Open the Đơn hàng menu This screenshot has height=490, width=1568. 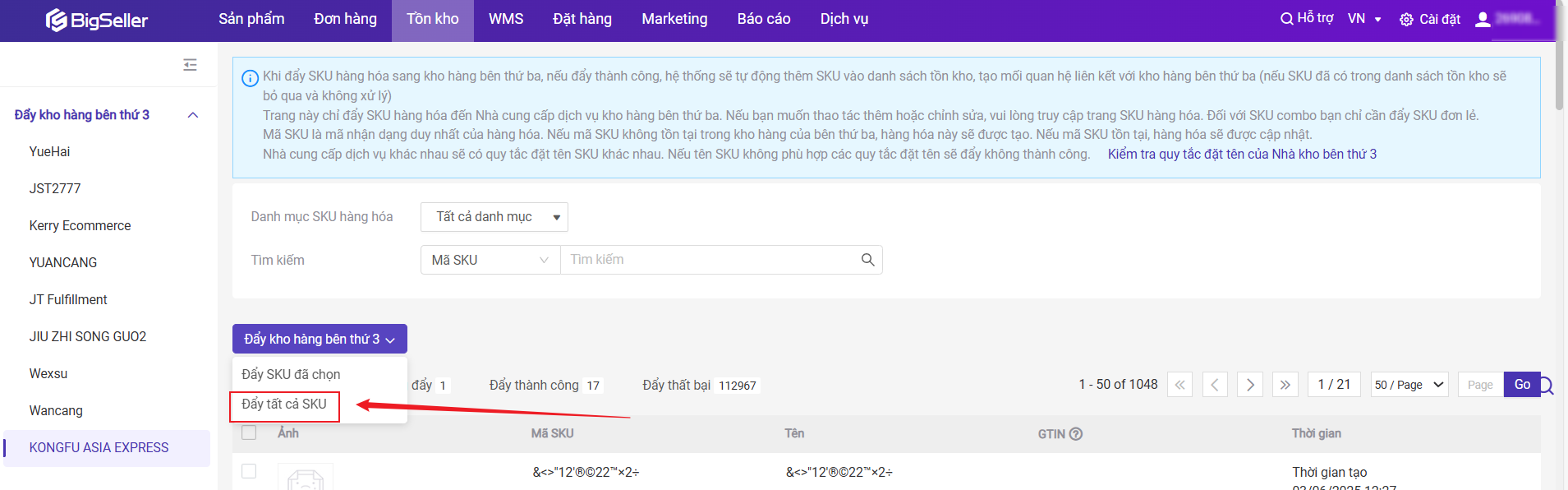coord(345,19)
